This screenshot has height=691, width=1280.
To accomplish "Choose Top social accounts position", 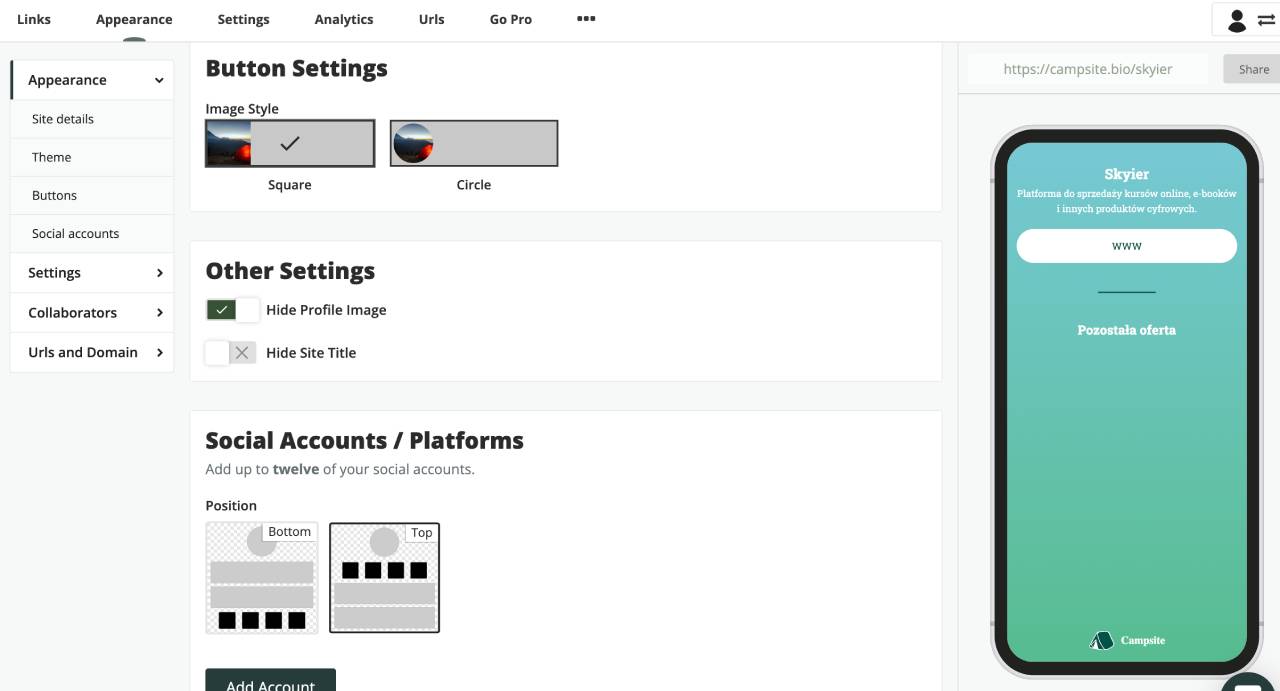I will click(x=384, y=578).
